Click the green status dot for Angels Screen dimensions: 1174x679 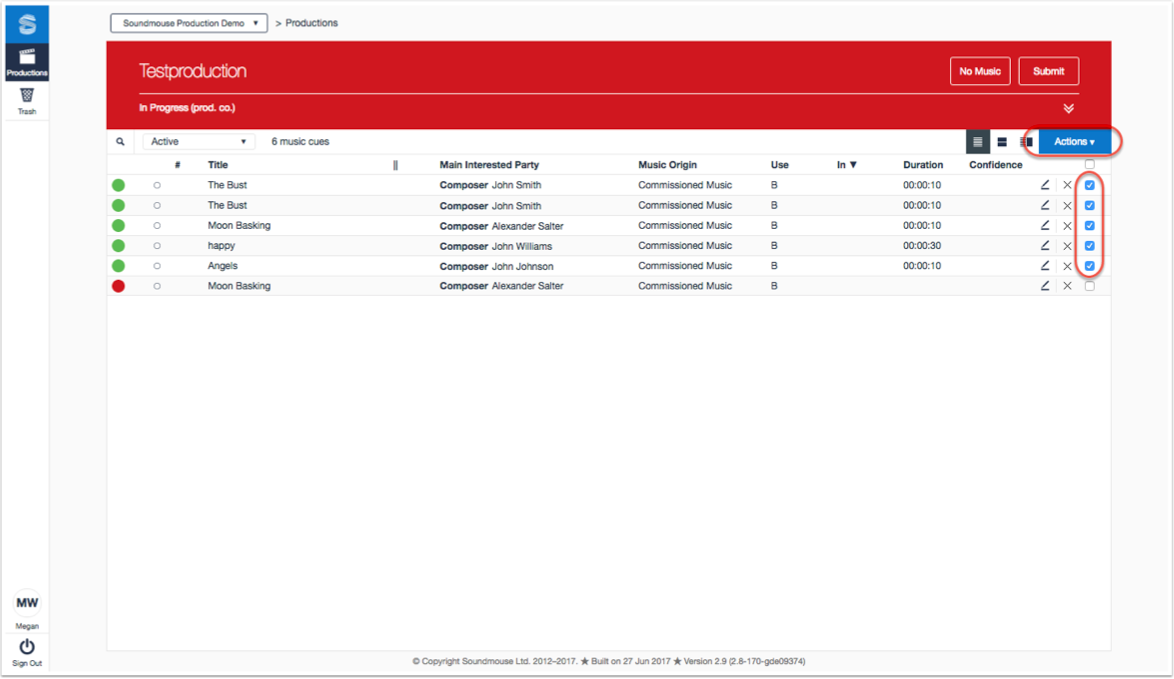(118, 266)
